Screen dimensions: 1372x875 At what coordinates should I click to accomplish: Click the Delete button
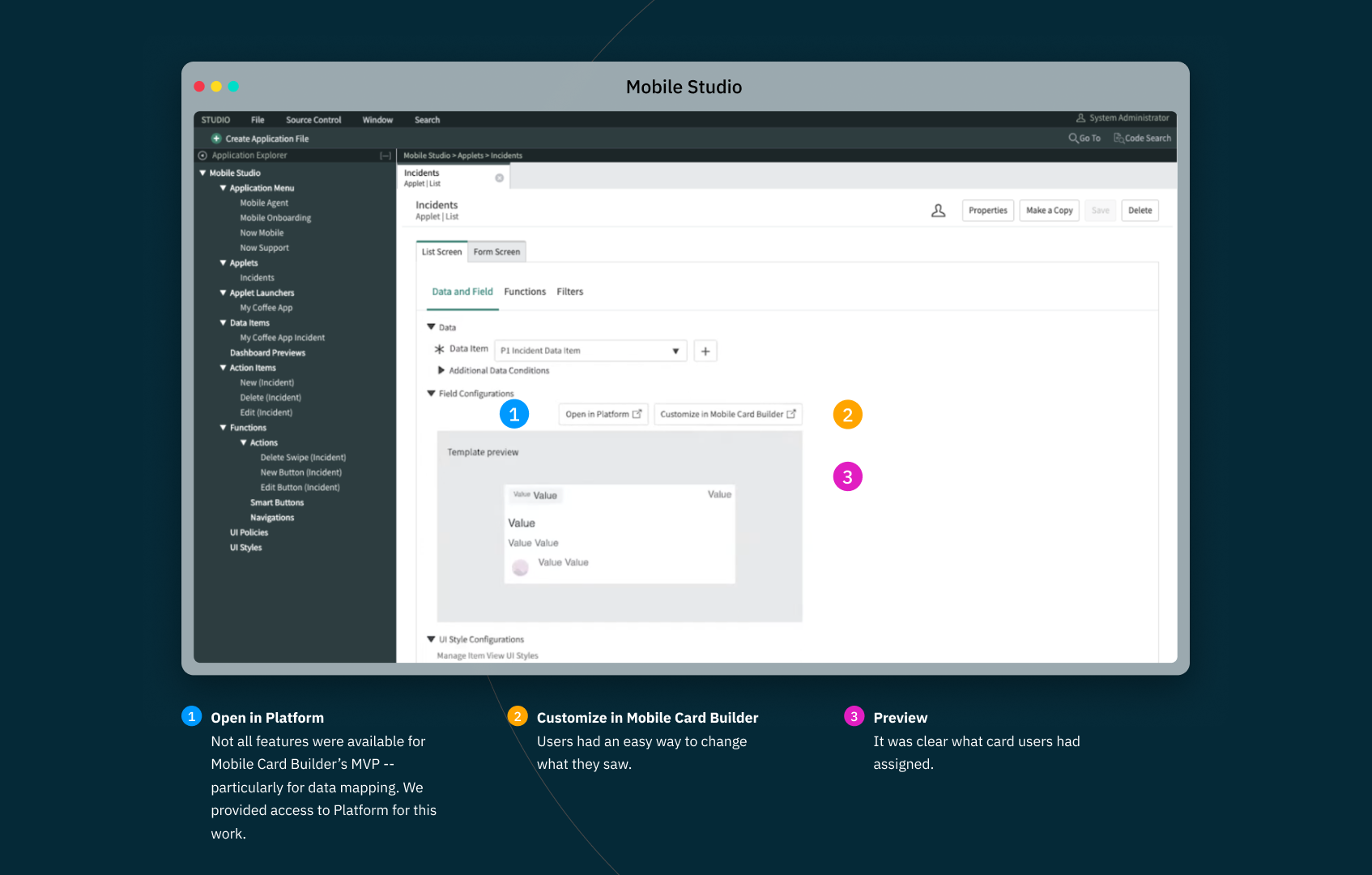tap(1140, 211)
